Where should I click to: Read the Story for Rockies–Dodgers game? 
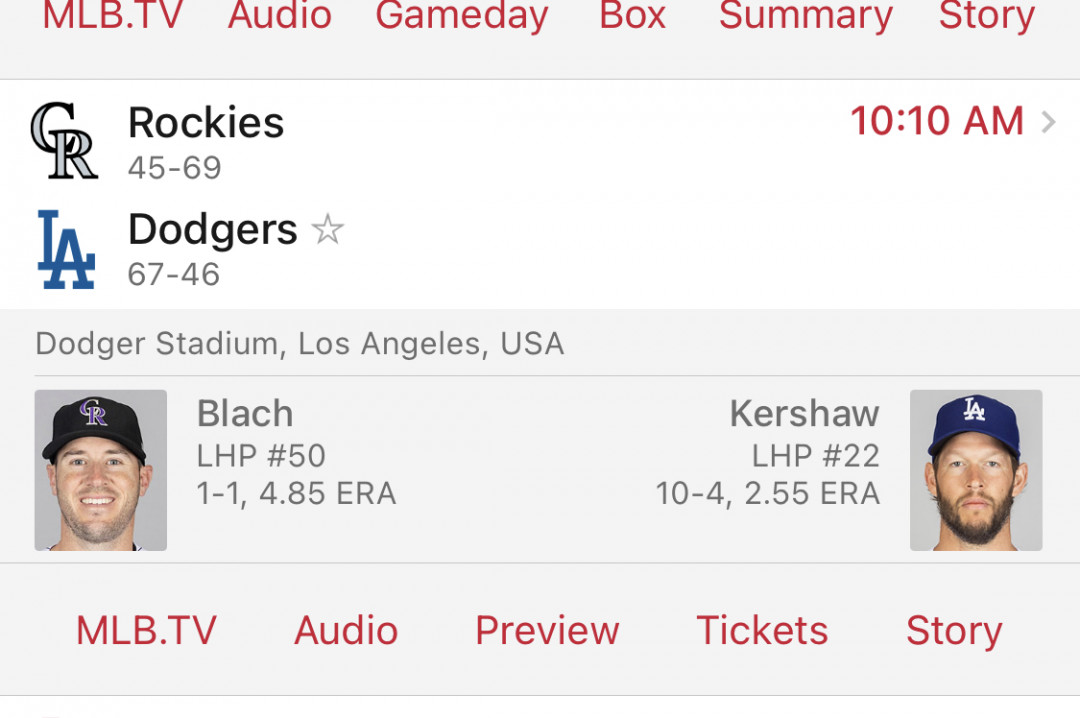[x=954, y=632]
